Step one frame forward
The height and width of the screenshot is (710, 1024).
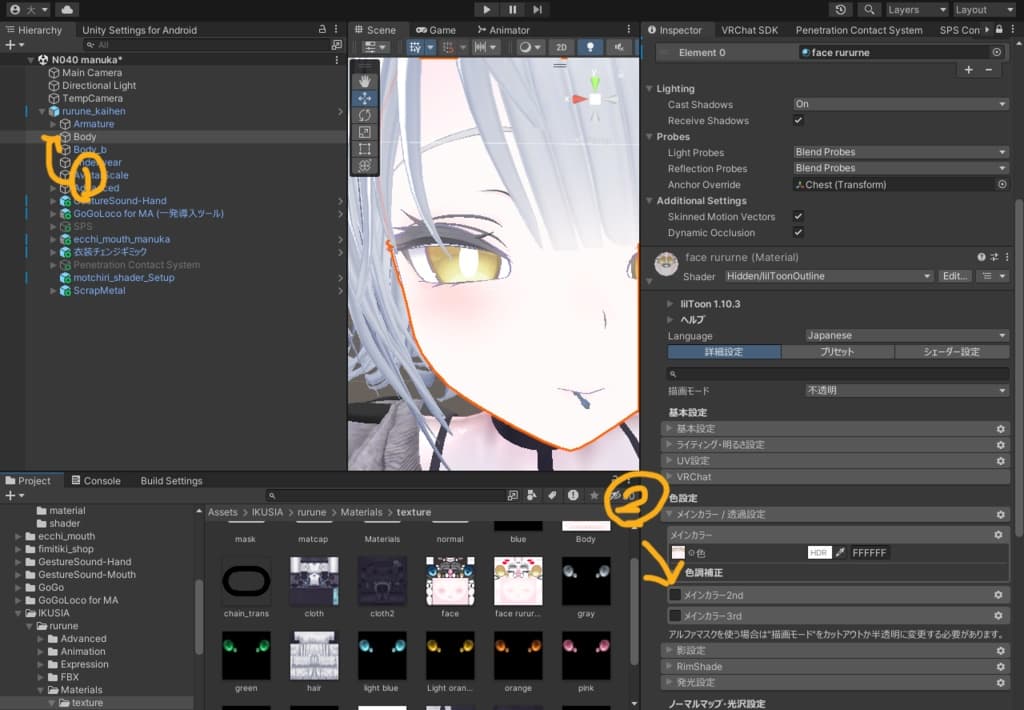(537, 10)
